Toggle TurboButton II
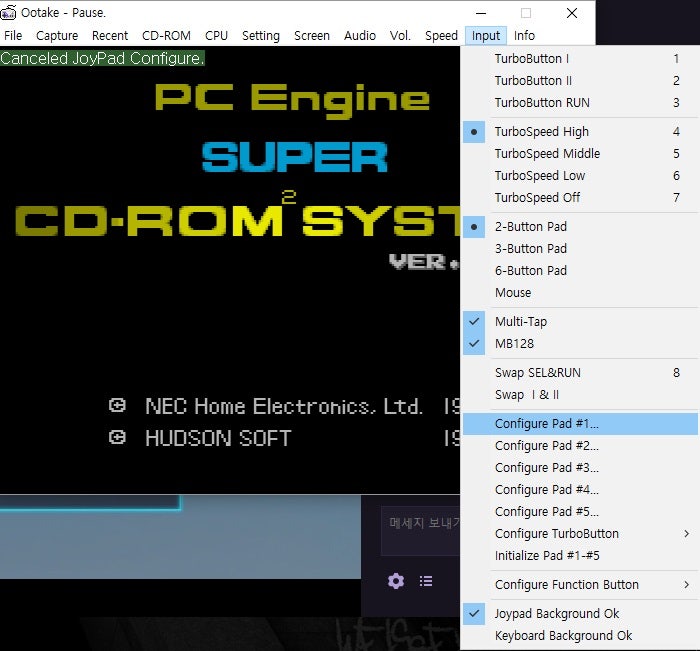700x651 pixels. 580,81
